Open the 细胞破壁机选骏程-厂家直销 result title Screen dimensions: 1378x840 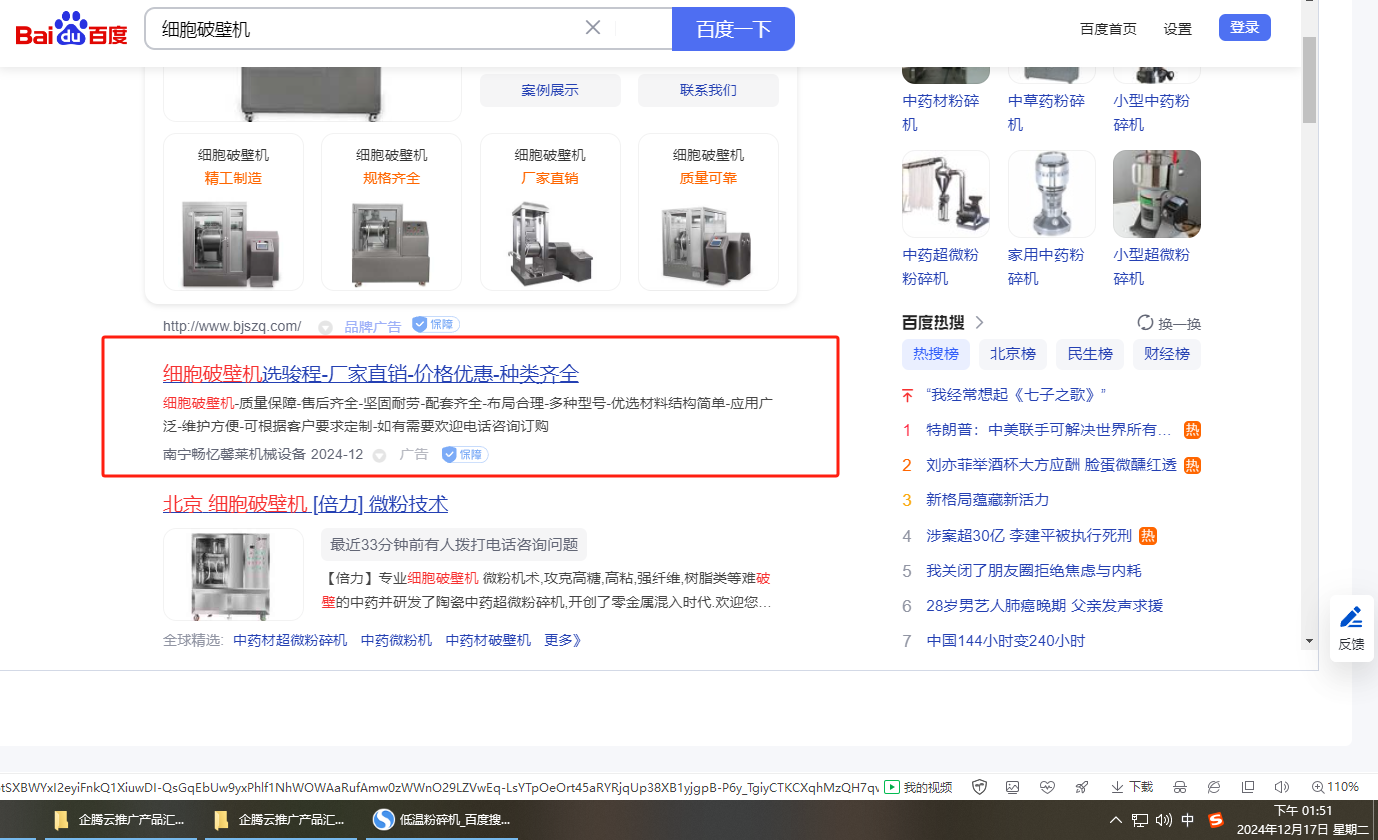pos(371,374)
